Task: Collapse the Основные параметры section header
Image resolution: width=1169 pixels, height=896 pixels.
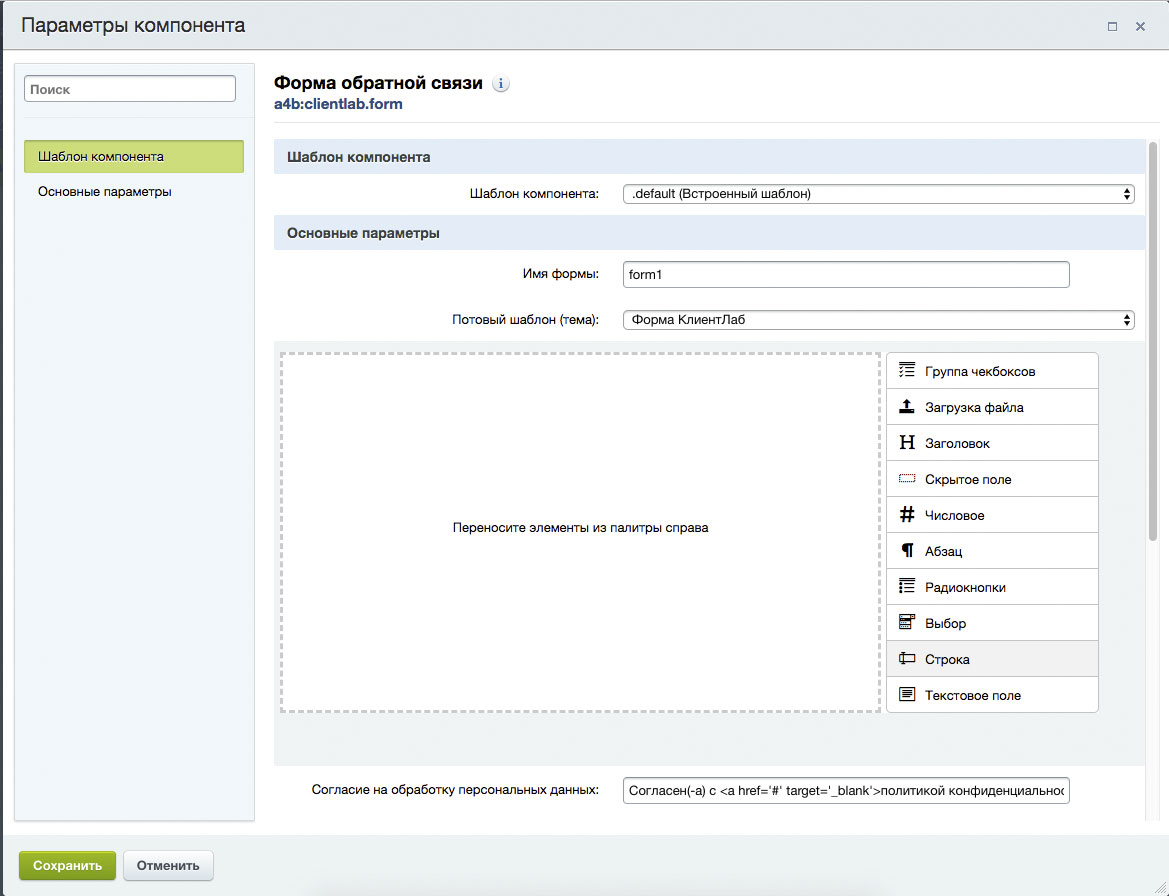Action: pyautogui.click(x=709, y=233)
